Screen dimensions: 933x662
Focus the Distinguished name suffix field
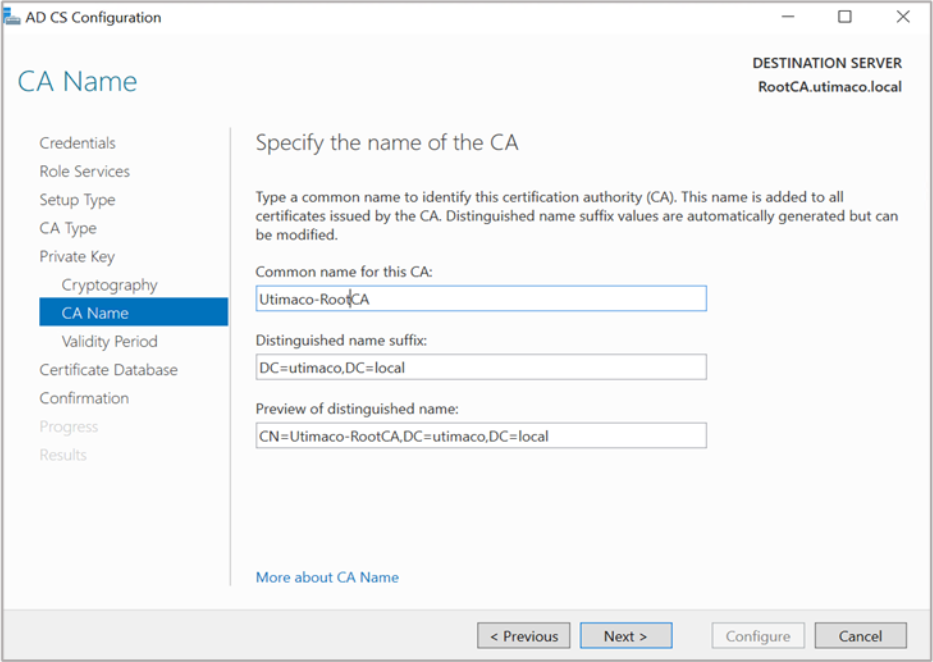pos(480,367)
